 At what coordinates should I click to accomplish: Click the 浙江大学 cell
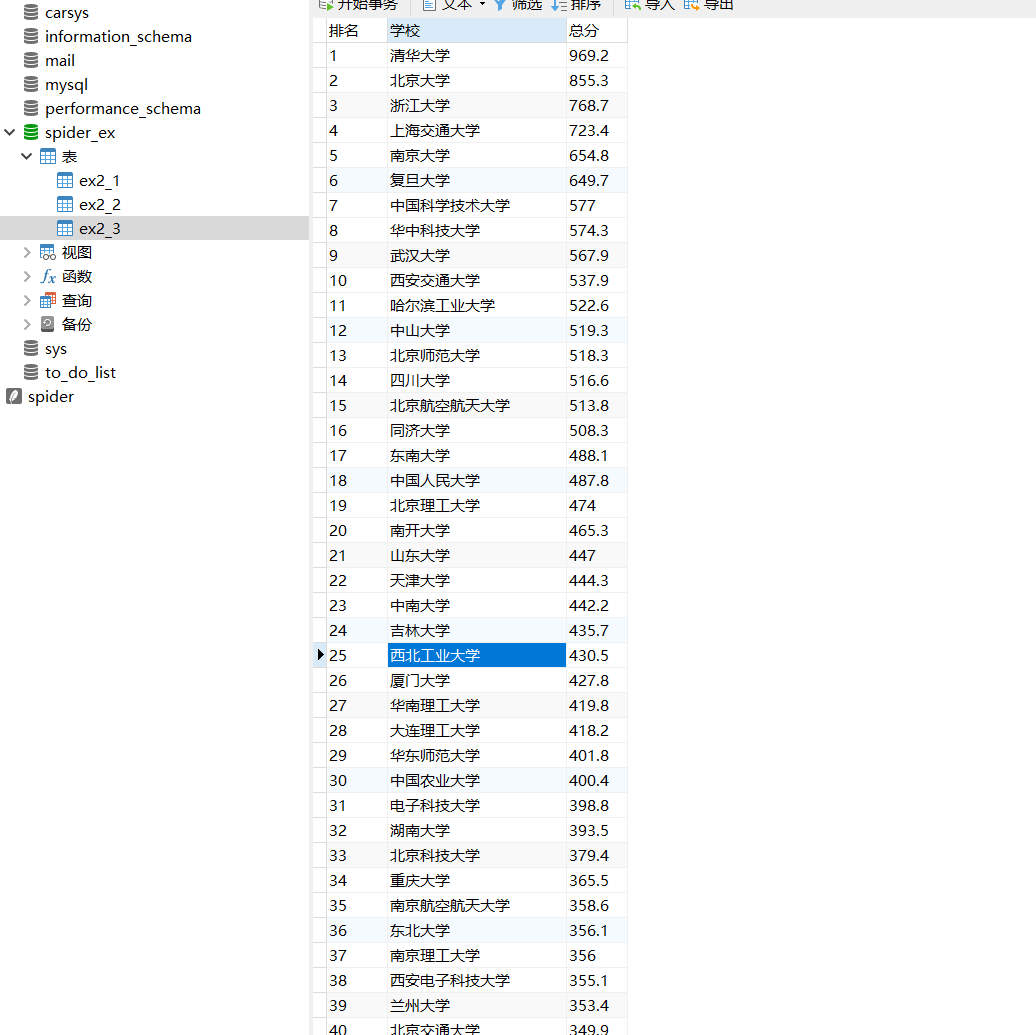476,106
